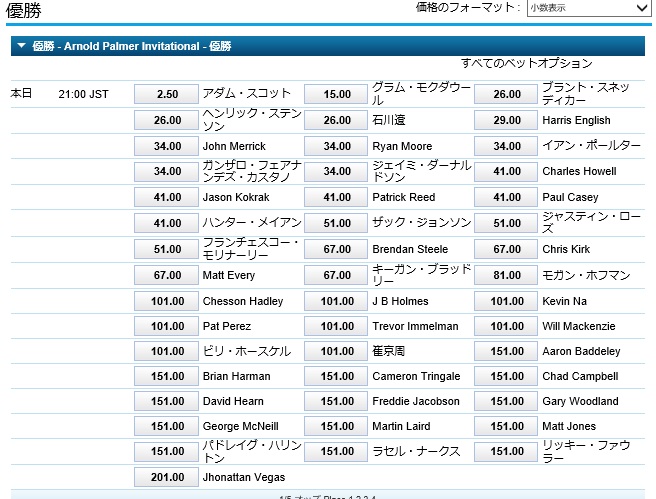This screenshot has width=656, height=499.
Task: Pick 151.00 odds for ラセル・ナークス
Action: [x=336, y=451]
